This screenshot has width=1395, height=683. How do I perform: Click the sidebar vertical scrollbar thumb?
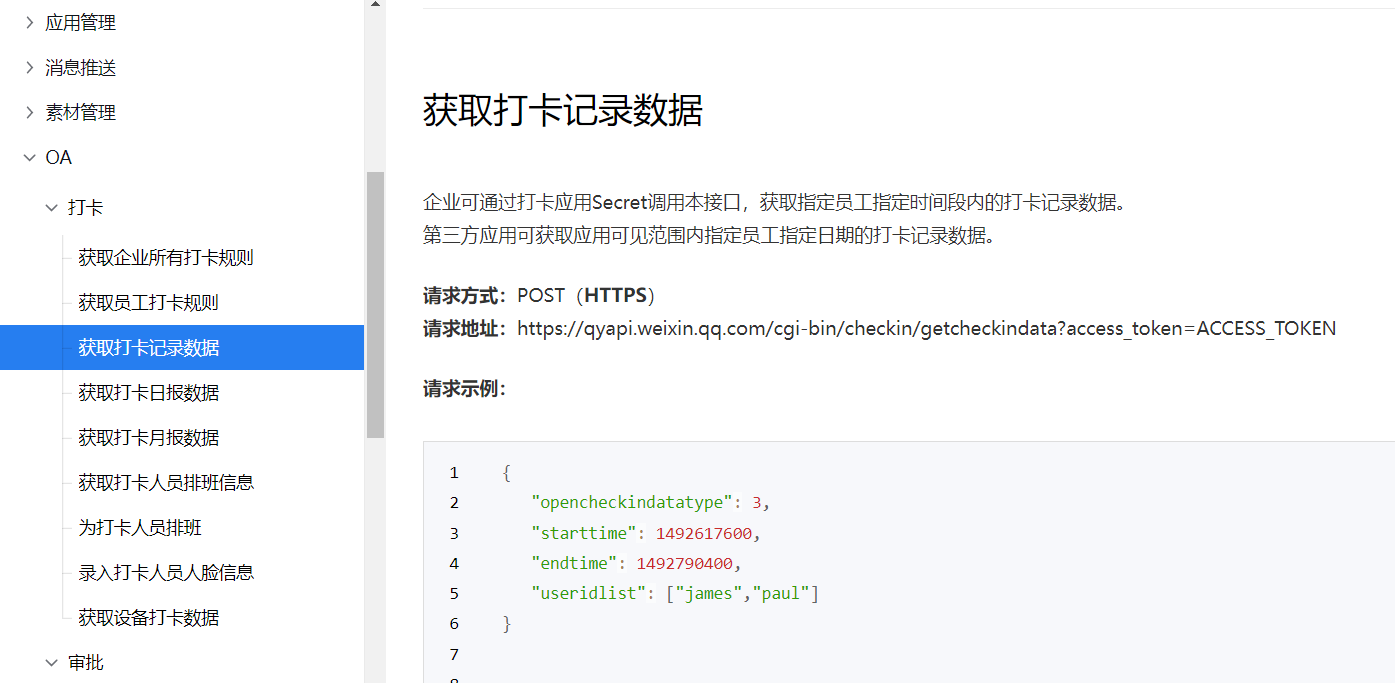click(x=375, y=304)
